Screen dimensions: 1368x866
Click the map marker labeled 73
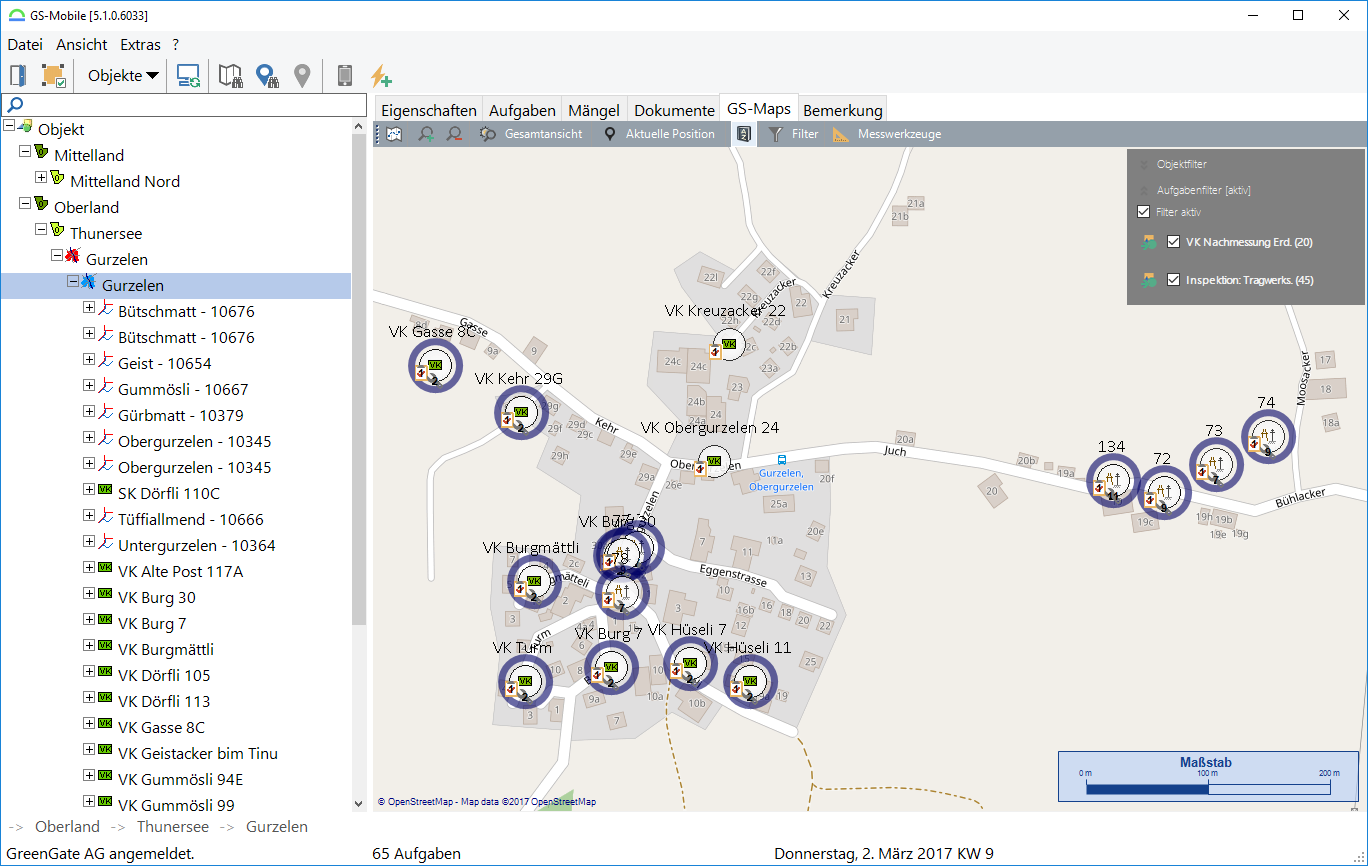tap(1216, 465)
